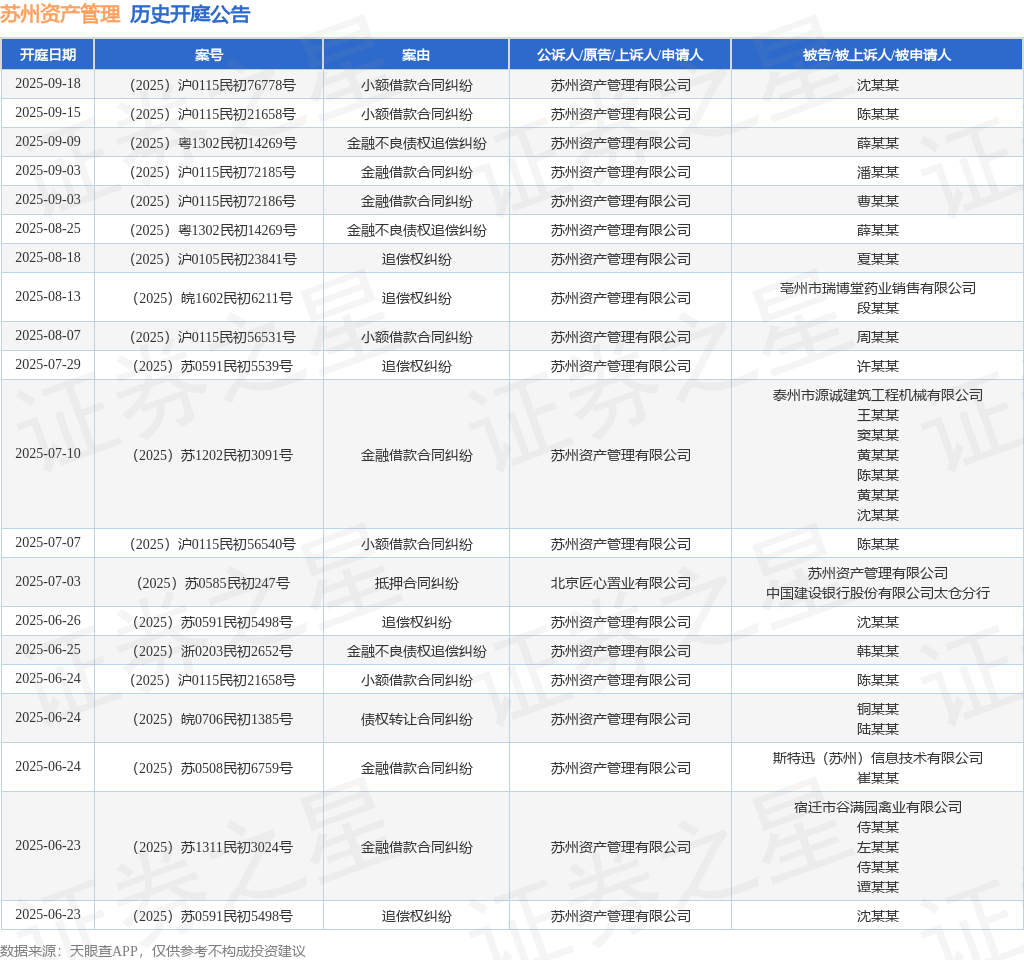Select the date 2025-08-25
This screenshot has width=1024, height=960.
coord(48,229)
